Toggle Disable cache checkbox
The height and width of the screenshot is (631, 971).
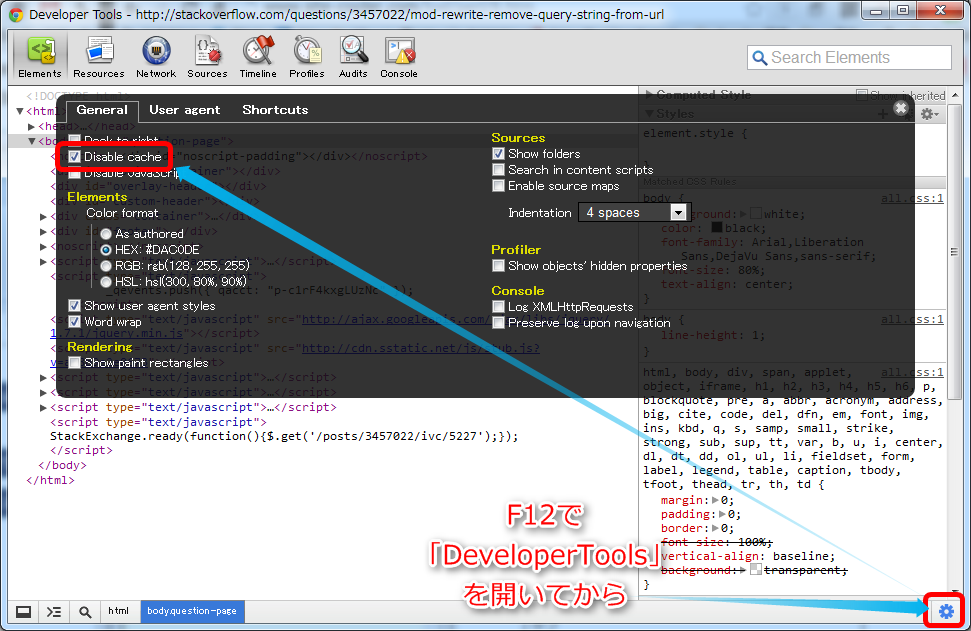coord(74,157)
